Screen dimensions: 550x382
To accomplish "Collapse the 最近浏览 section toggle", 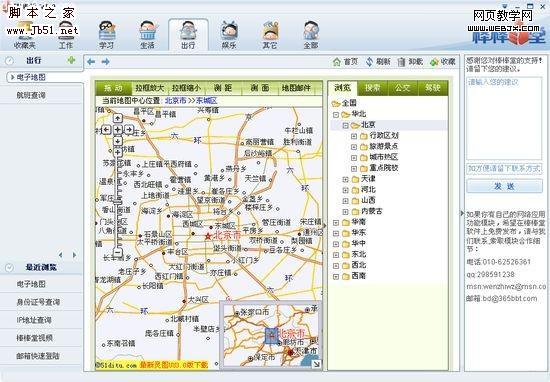I will (9, 268).
